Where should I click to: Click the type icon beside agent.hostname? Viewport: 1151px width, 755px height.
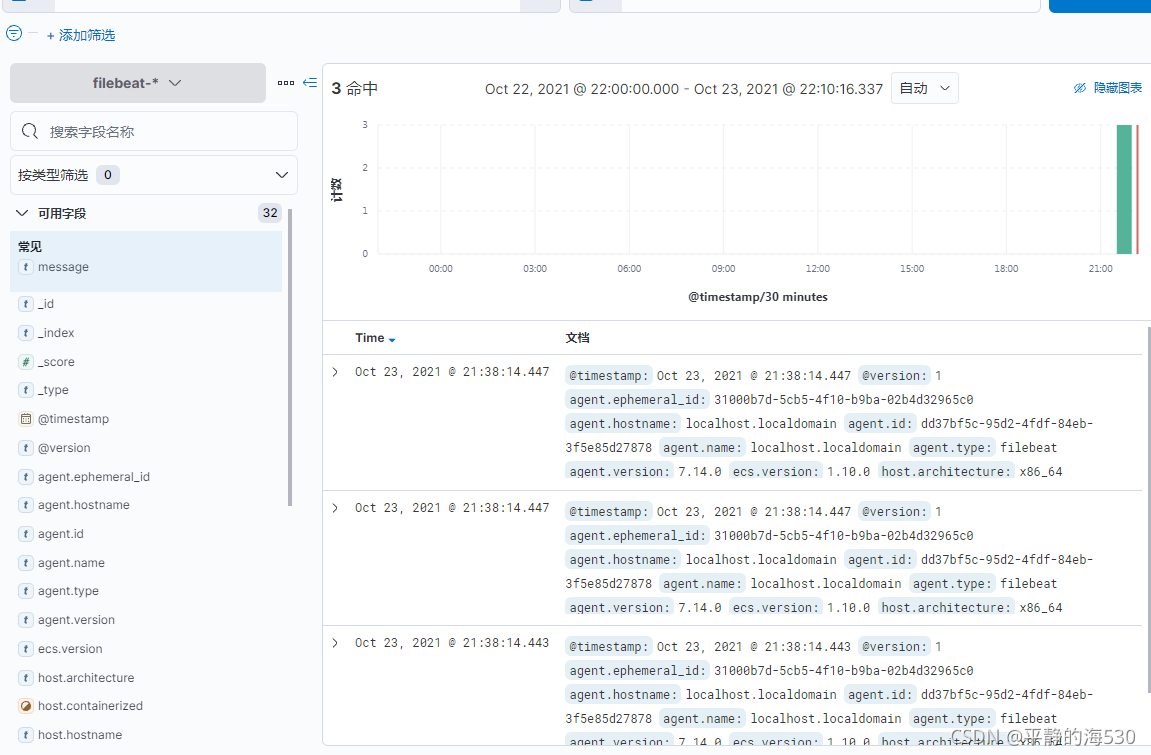[x=26, y=505]
